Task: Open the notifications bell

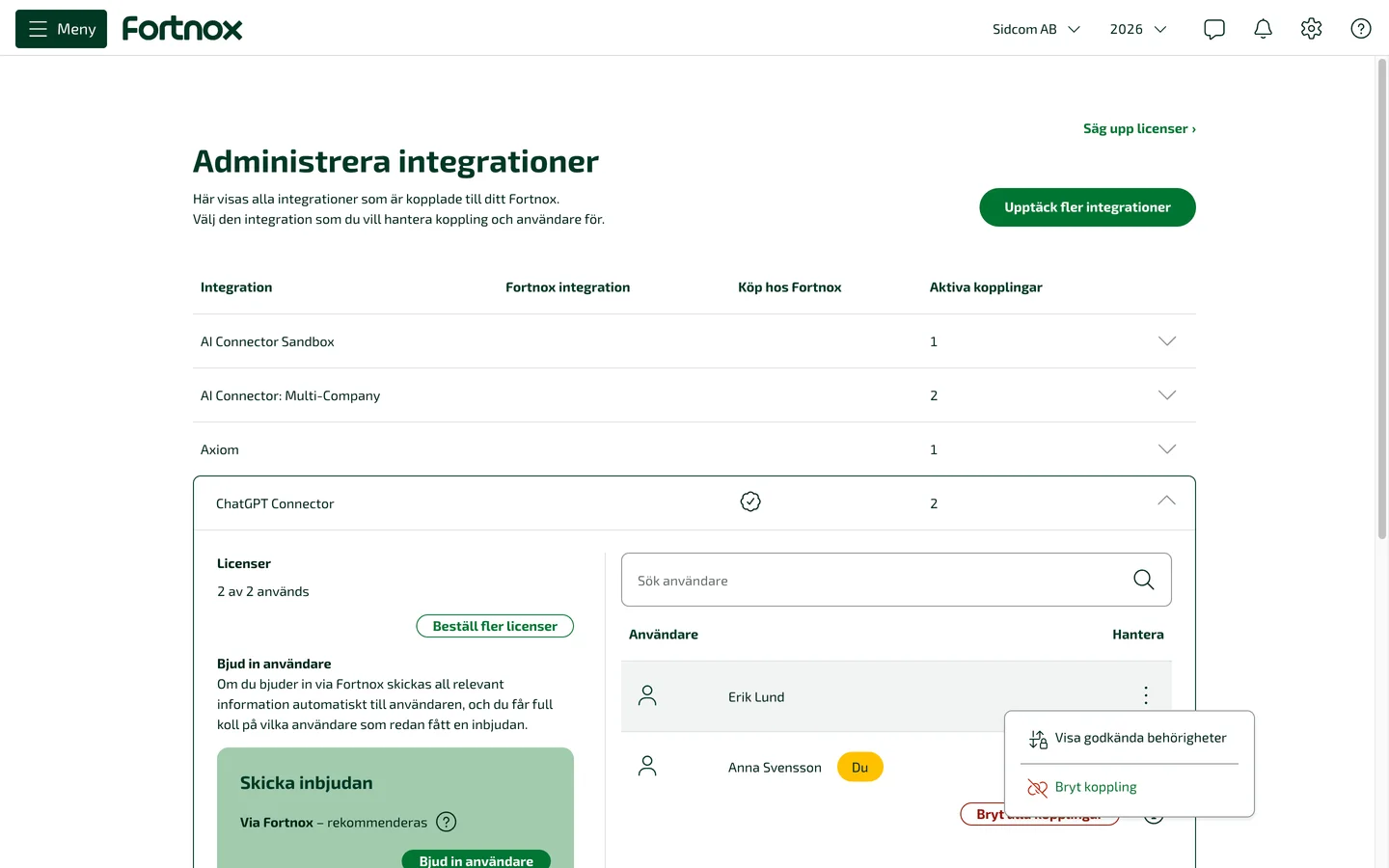Action: 1263,29
